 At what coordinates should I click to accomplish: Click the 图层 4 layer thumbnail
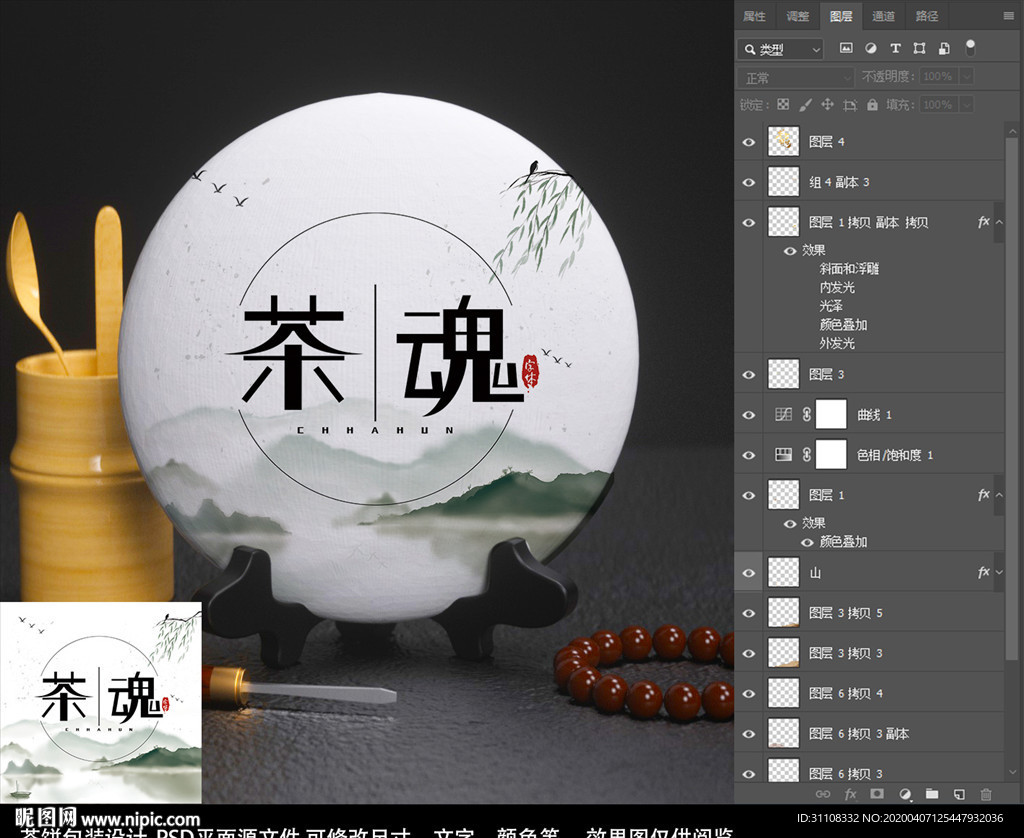(783, 142)
